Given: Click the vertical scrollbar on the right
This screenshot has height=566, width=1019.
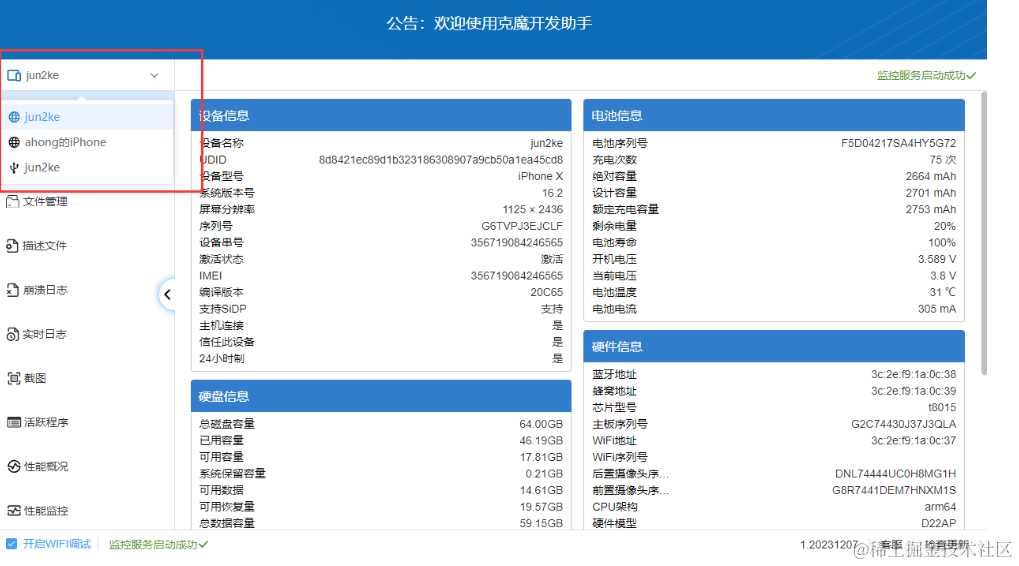Looking at the screenshot, I should pyautogui.click(x=984, y=230).
